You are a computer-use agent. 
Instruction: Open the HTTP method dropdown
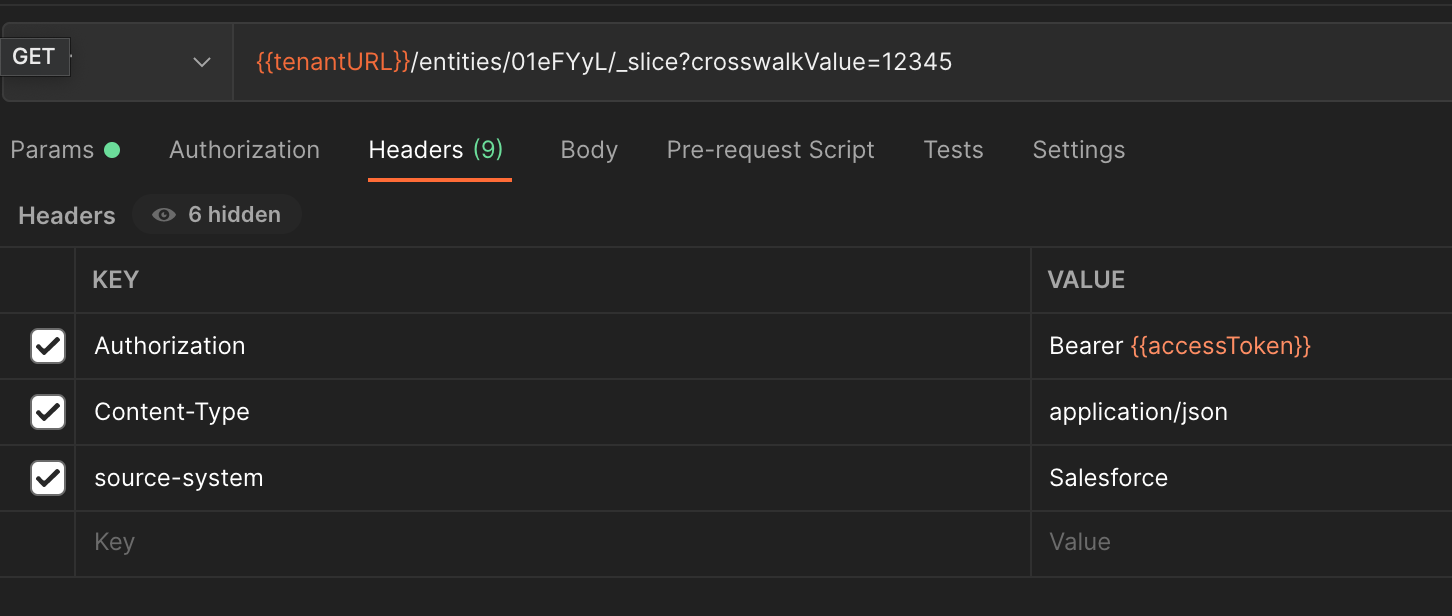pos(200,61)
